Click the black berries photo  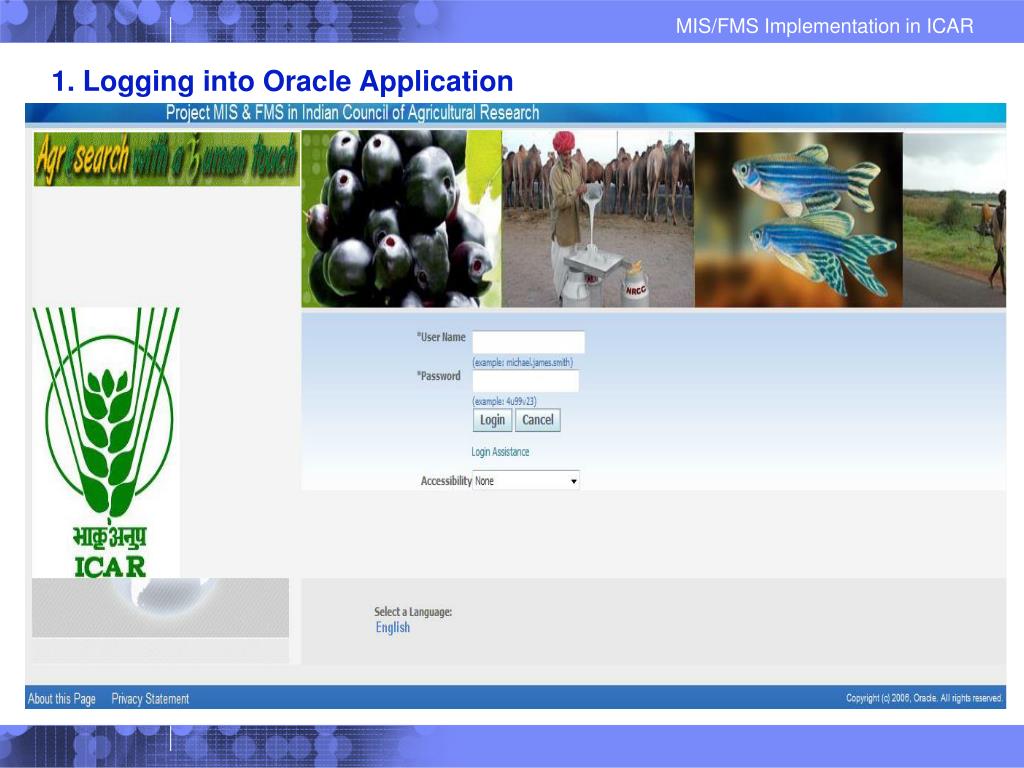(401, 219)
